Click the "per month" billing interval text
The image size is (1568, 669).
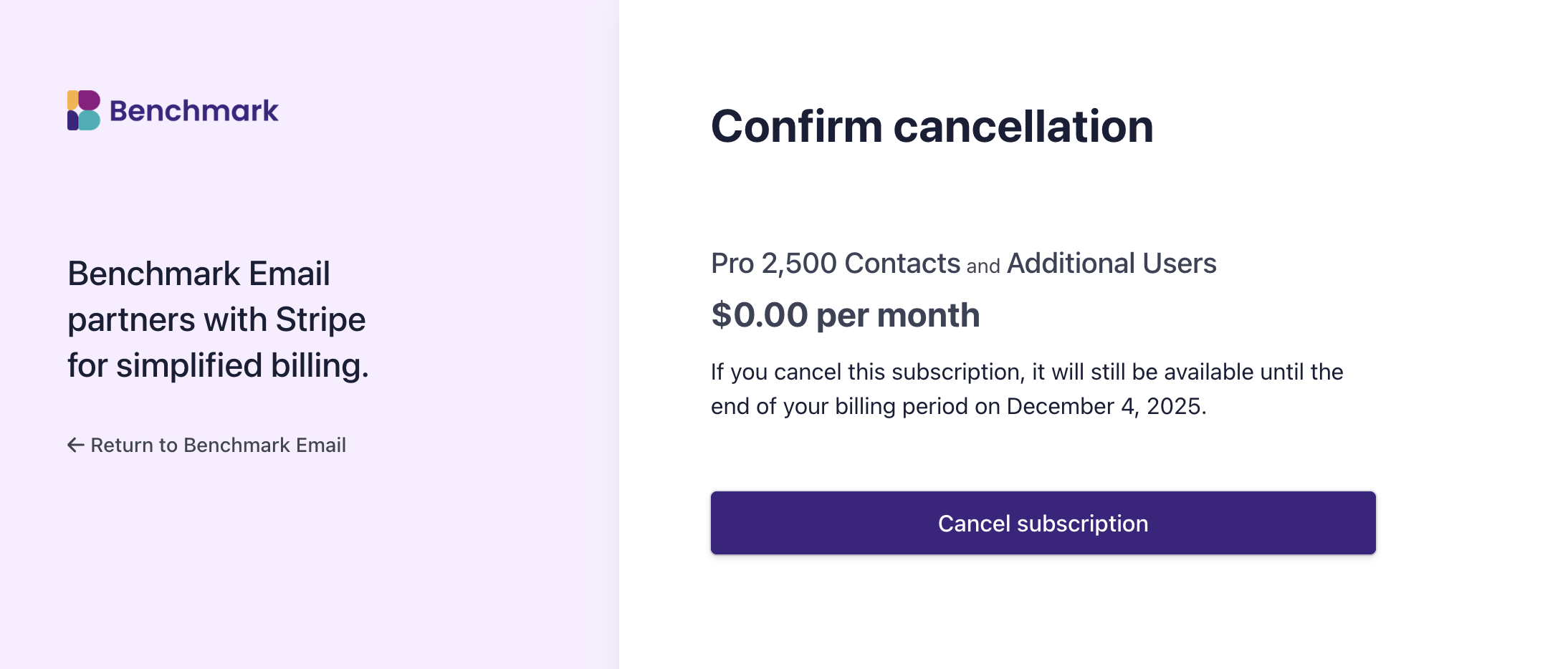pyautogui.click(x=898, y=315)
